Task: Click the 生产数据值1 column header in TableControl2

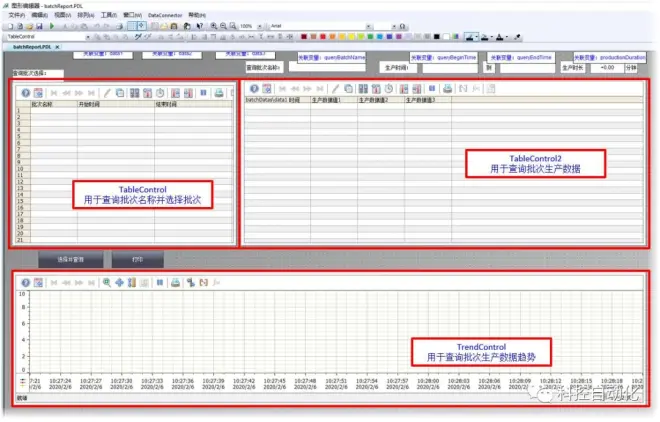Action: 334,100
